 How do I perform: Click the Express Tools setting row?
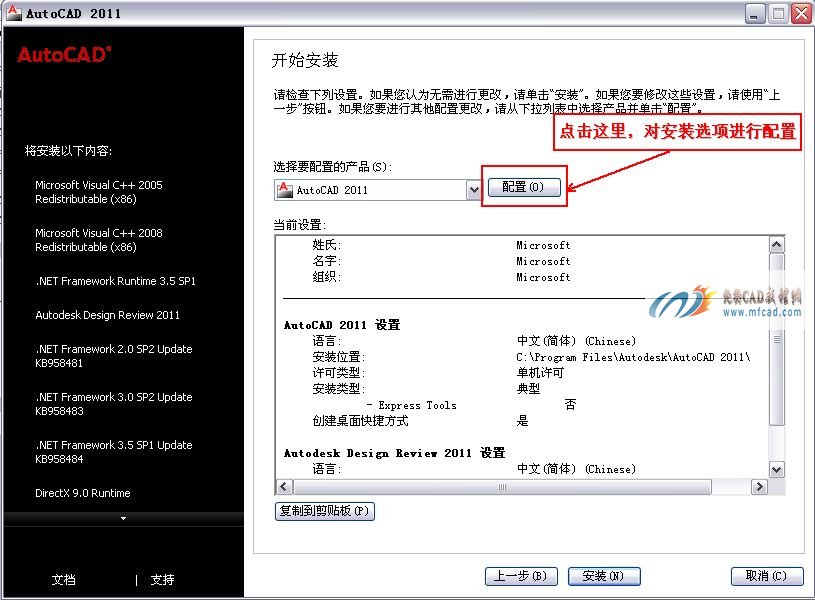pos(471,405)
